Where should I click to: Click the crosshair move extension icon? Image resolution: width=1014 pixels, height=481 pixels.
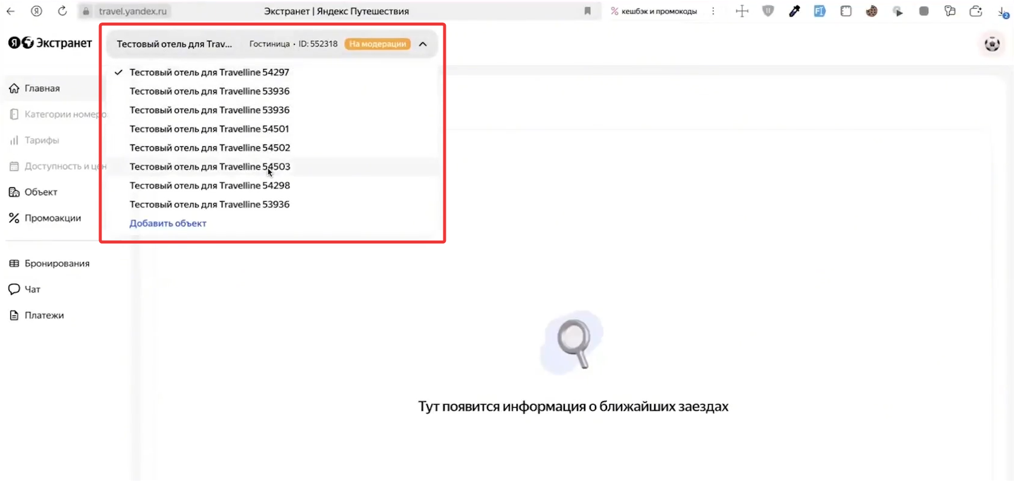(x=742, y=11)
